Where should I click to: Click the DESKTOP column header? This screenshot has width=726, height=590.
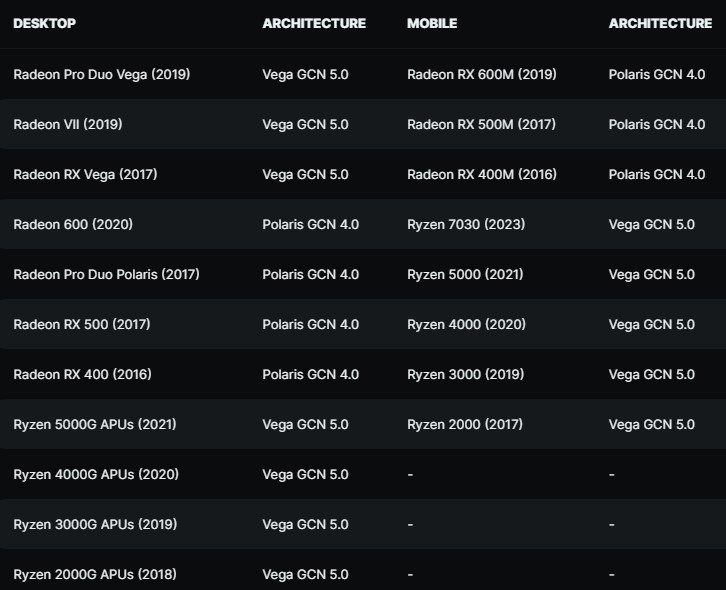(x=44, y=23)
